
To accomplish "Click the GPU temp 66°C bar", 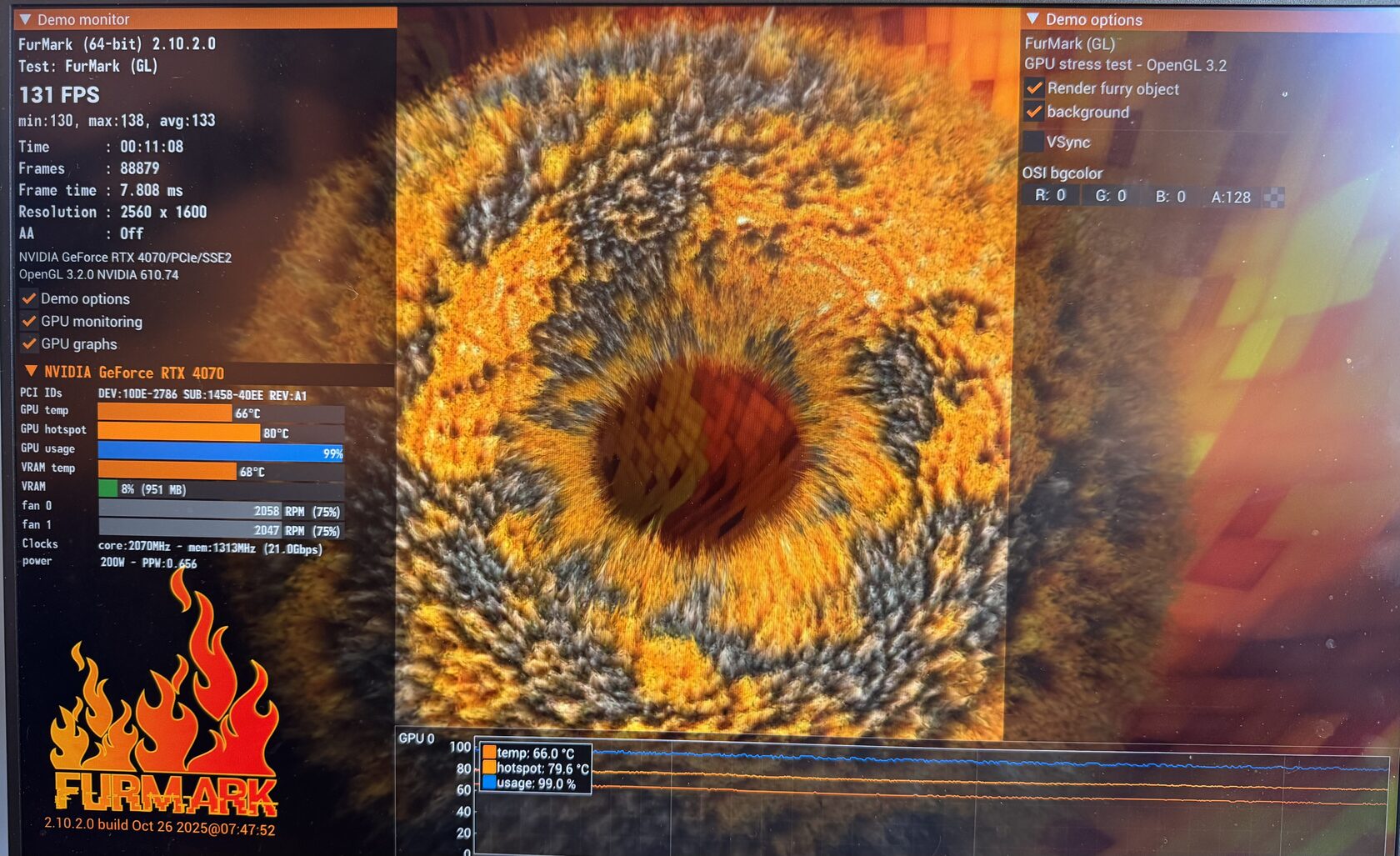I will click(221, 413).
